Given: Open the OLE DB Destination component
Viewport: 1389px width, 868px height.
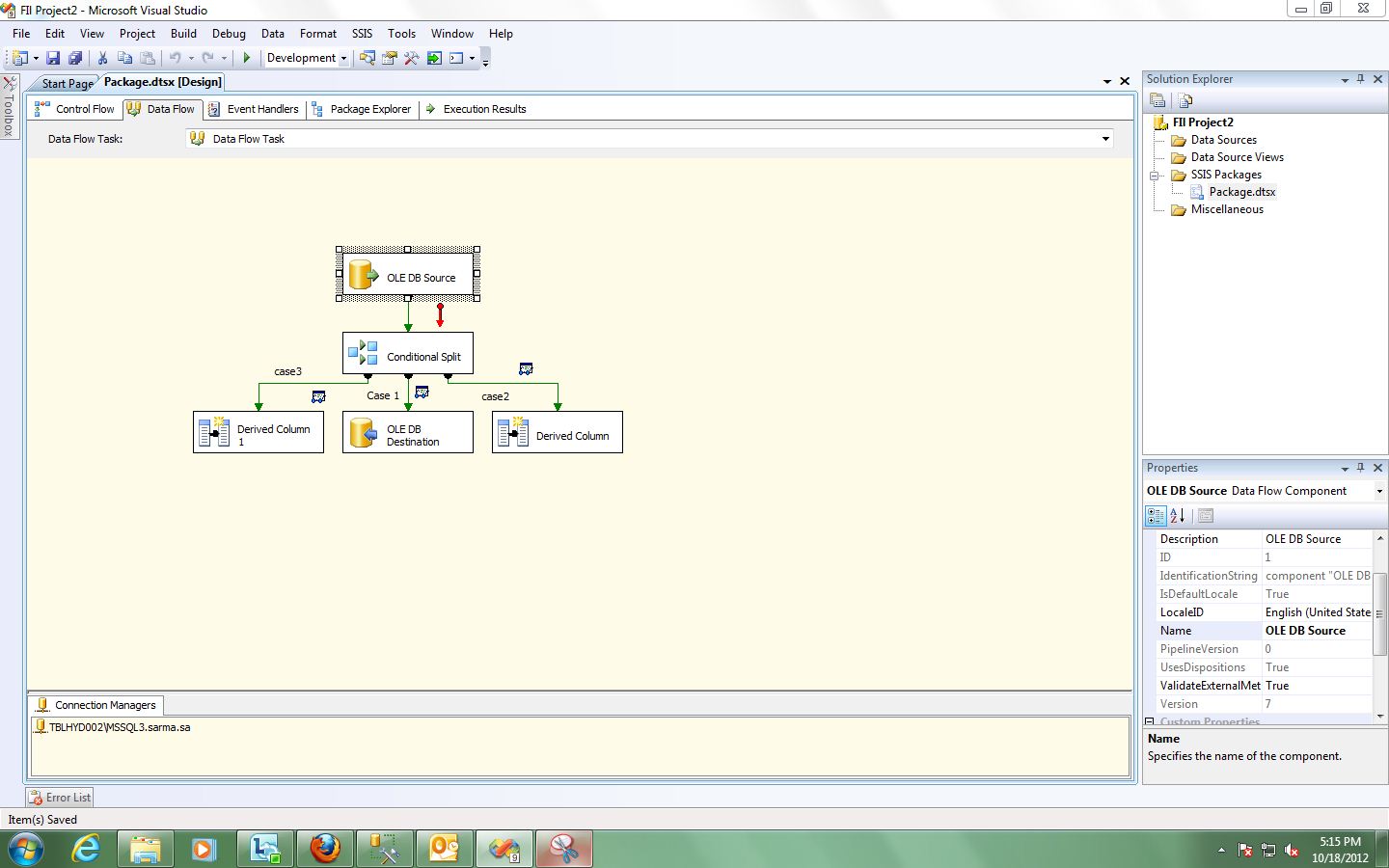Looking at the screenshot, I should click(x=407, y=431).
